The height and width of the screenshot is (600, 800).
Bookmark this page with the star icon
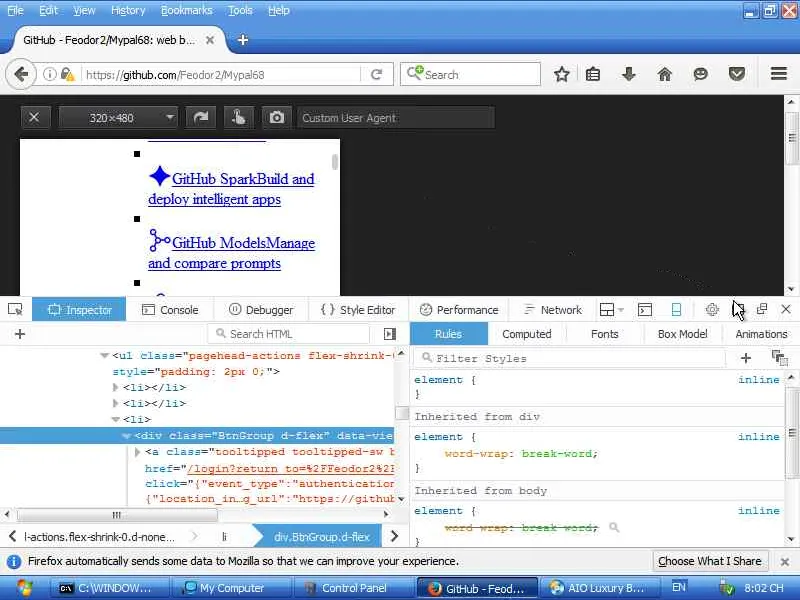[561, 74]
